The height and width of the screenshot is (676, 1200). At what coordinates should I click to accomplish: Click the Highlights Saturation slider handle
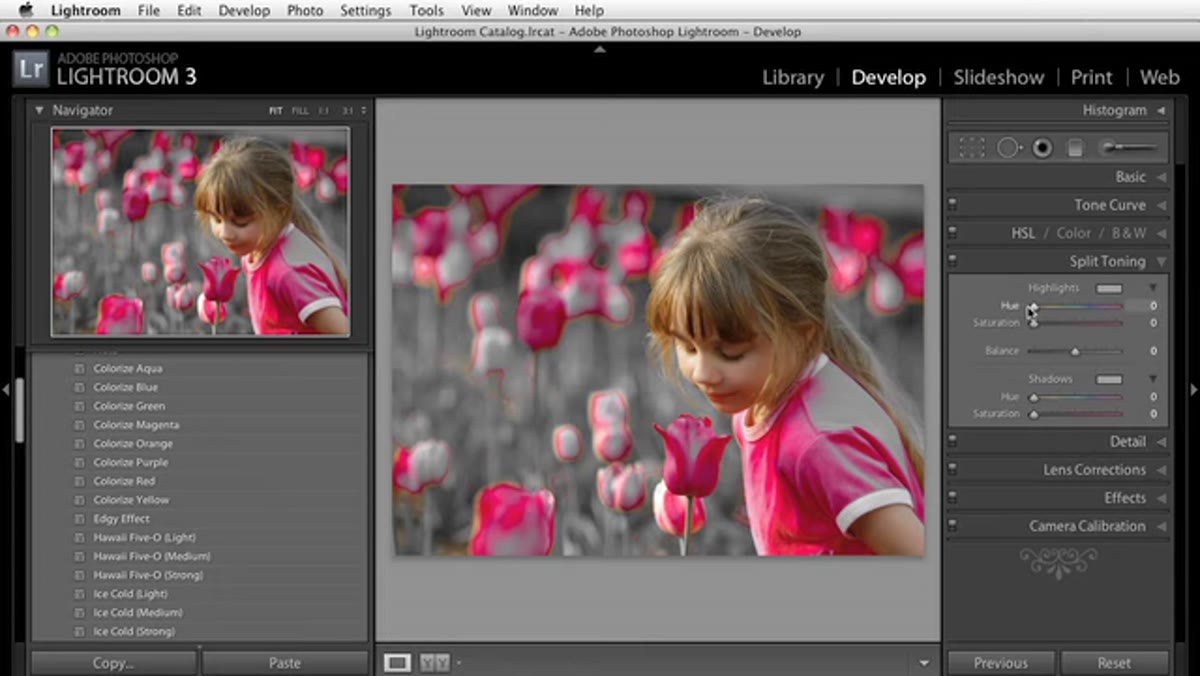1033,324
